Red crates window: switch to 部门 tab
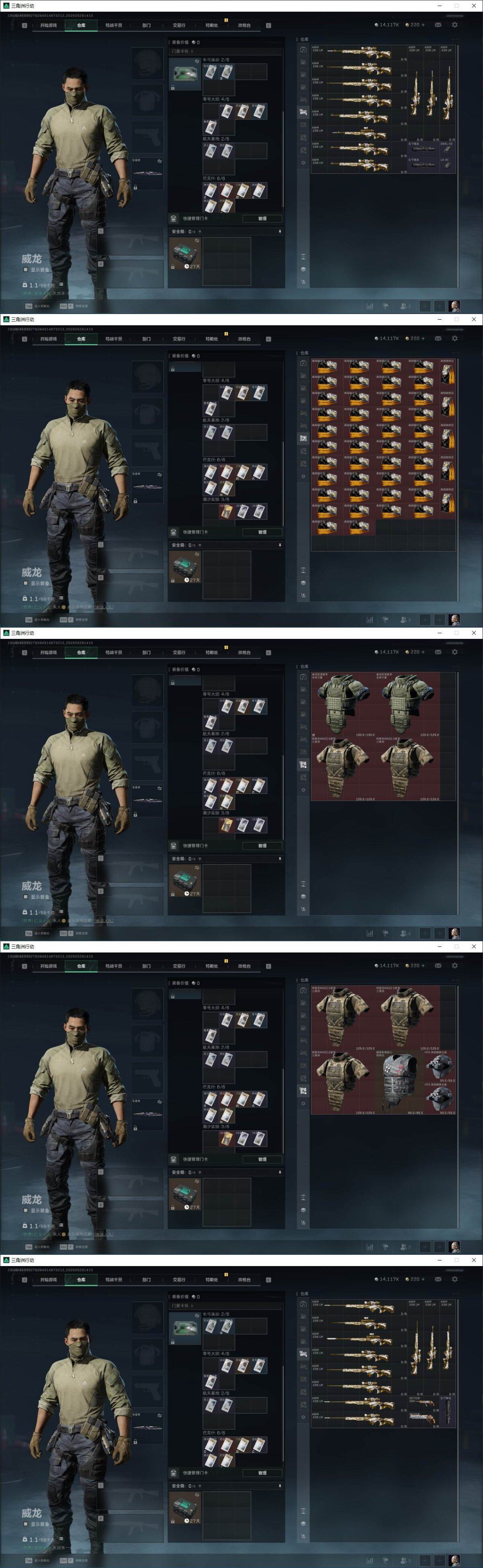 click(147, 339)
